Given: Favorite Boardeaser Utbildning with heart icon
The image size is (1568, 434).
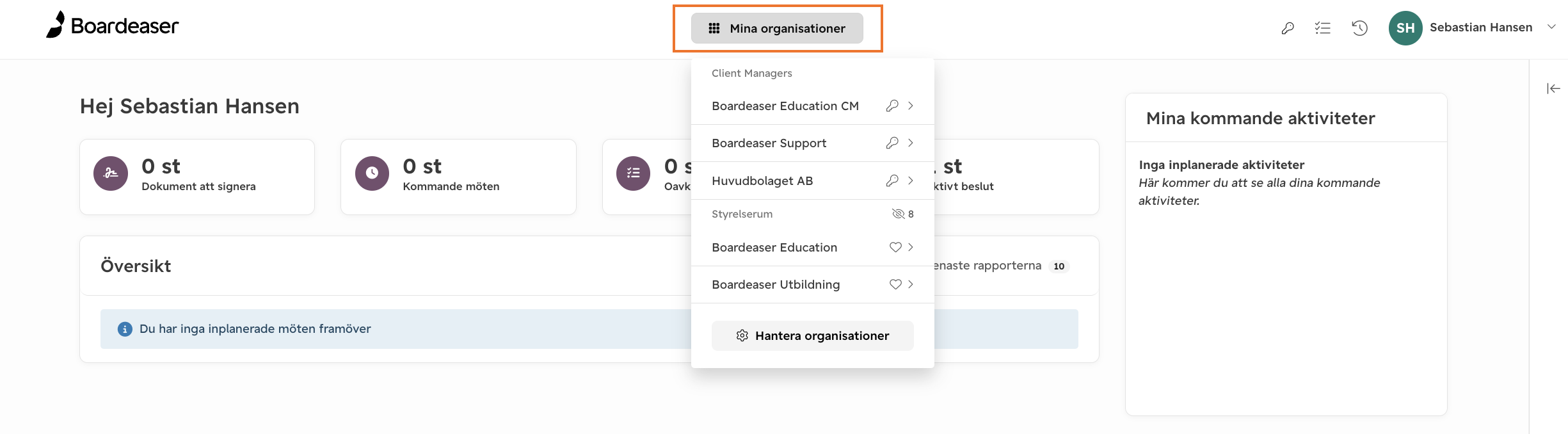Looking at the screenshot, I should pyautogui.click(x=895, y=284).
